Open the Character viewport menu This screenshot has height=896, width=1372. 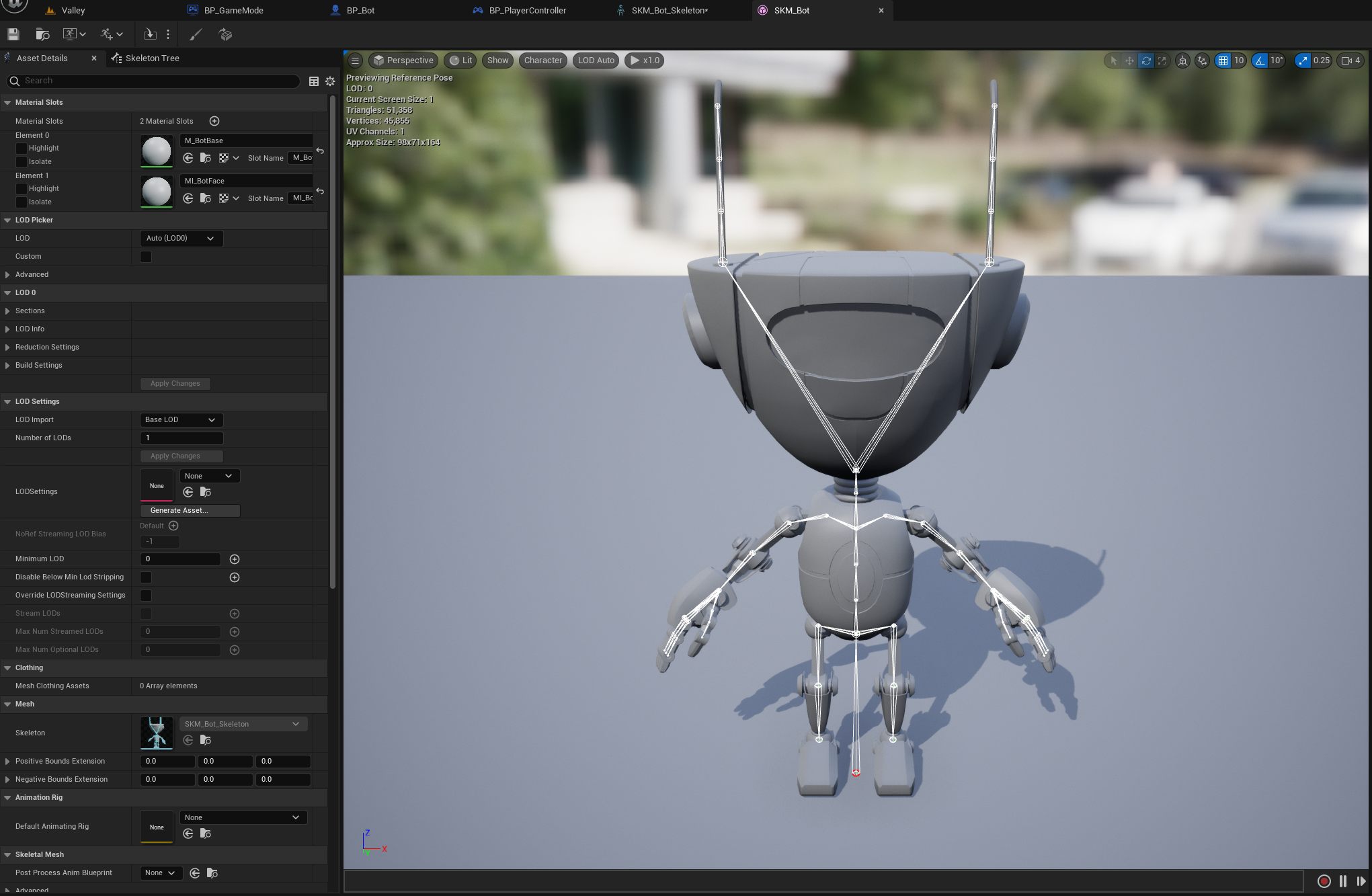(x=542, y=60)
